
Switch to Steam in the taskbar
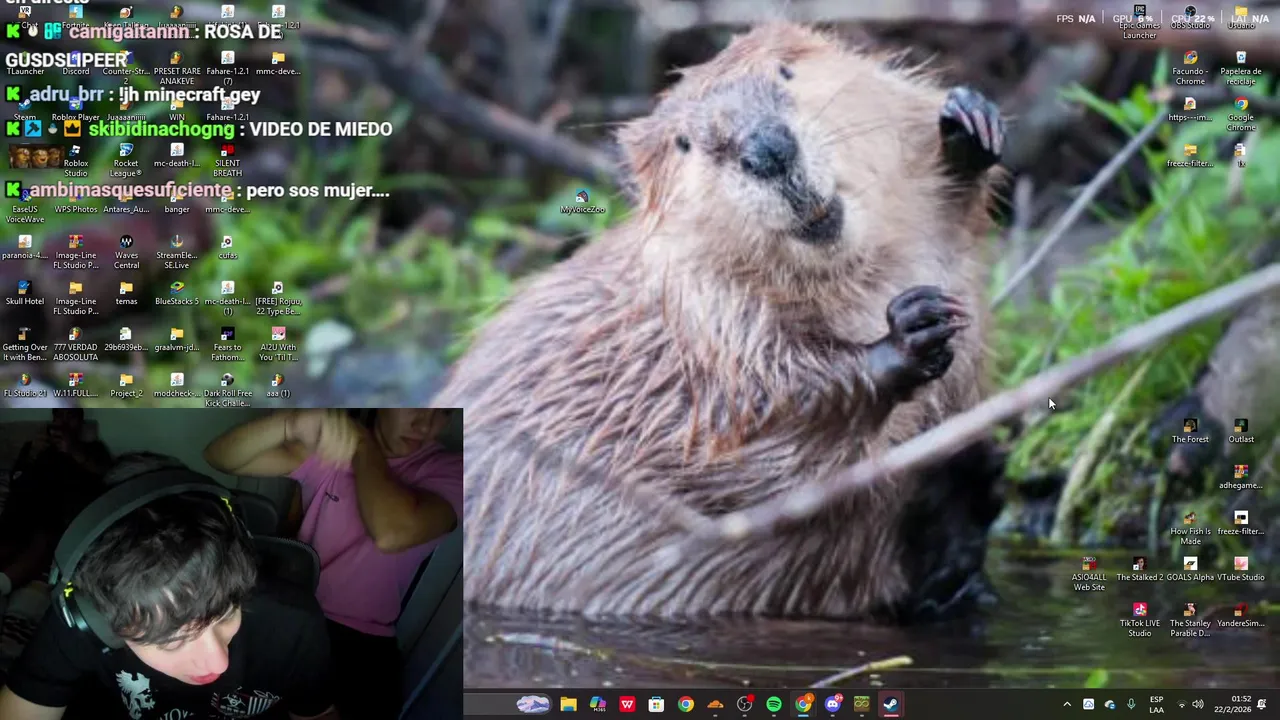click(890, 704)
